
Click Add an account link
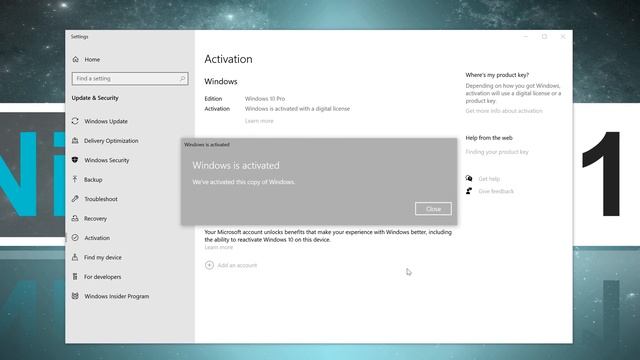point(237,265)
